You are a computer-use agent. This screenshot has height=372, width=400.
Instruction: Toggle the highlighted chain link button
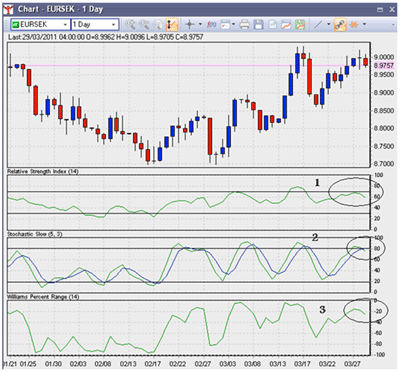(x=340, y=25)
